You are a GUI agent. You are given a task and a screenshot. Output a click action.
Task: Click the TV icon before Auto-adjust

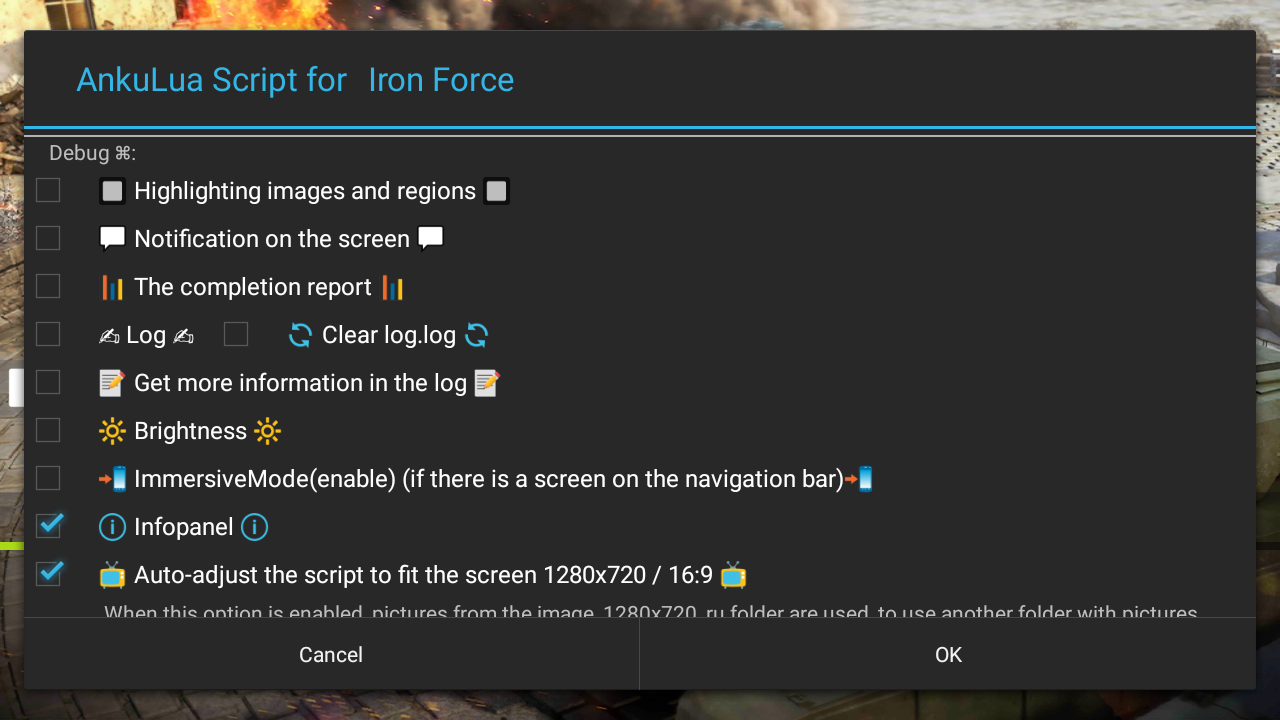[112, 575]
